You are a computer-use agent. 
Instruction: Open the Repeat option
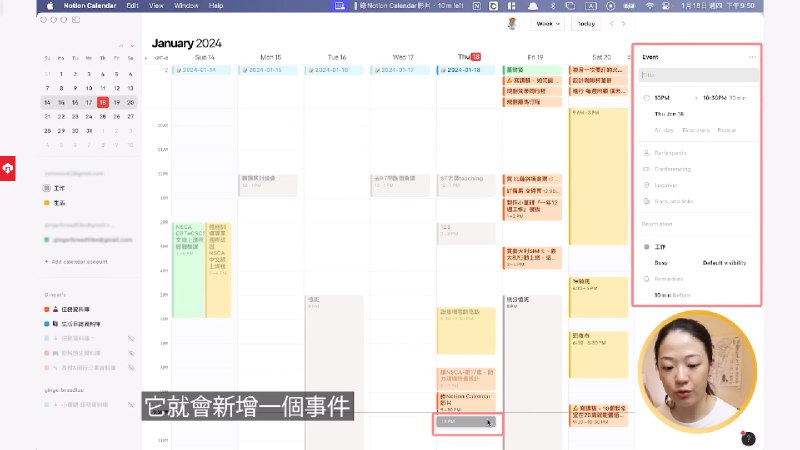click(x=727, y=130)
